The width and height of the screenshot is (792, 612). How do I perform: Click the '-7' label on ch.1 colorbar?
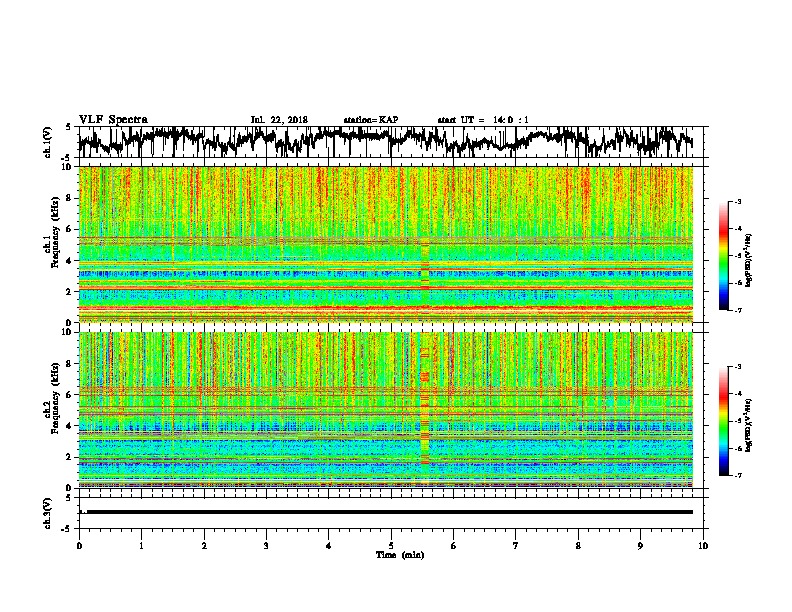pyautogui.click(x=738, y=310)
